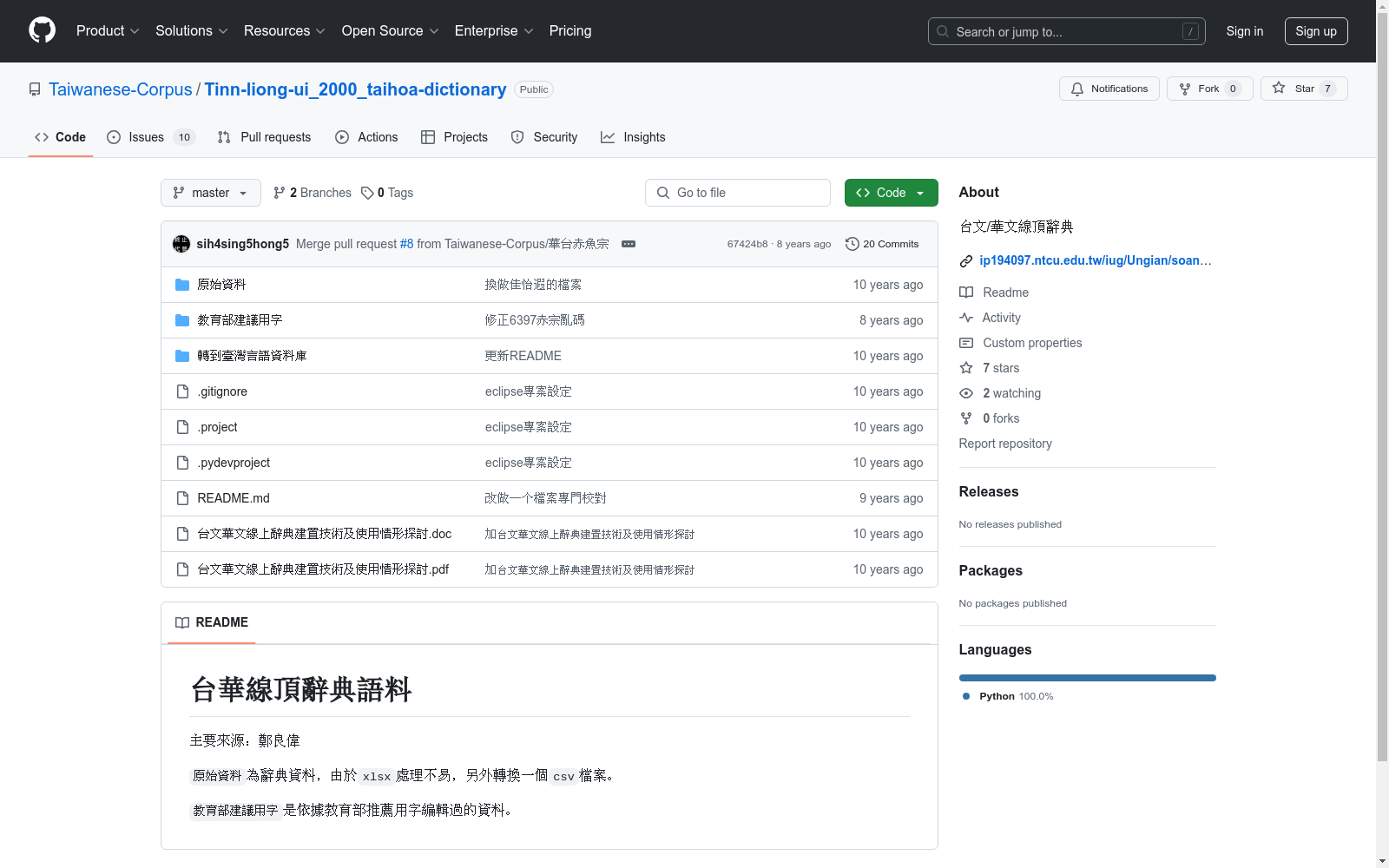
Task: Open the Security tab
Action: [x=544, y=137]
